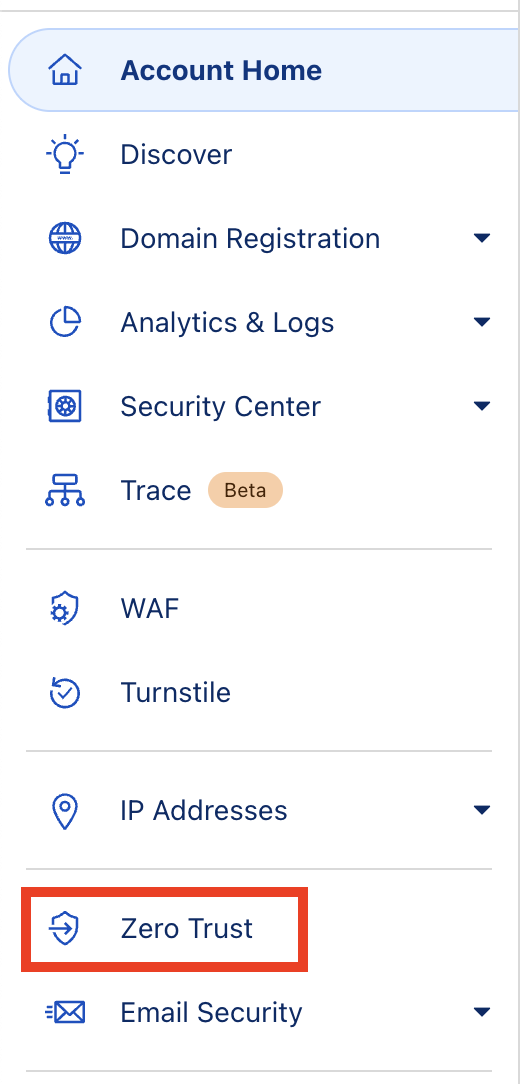Click the Discover lightbulb icon

[x=65, y=154]
